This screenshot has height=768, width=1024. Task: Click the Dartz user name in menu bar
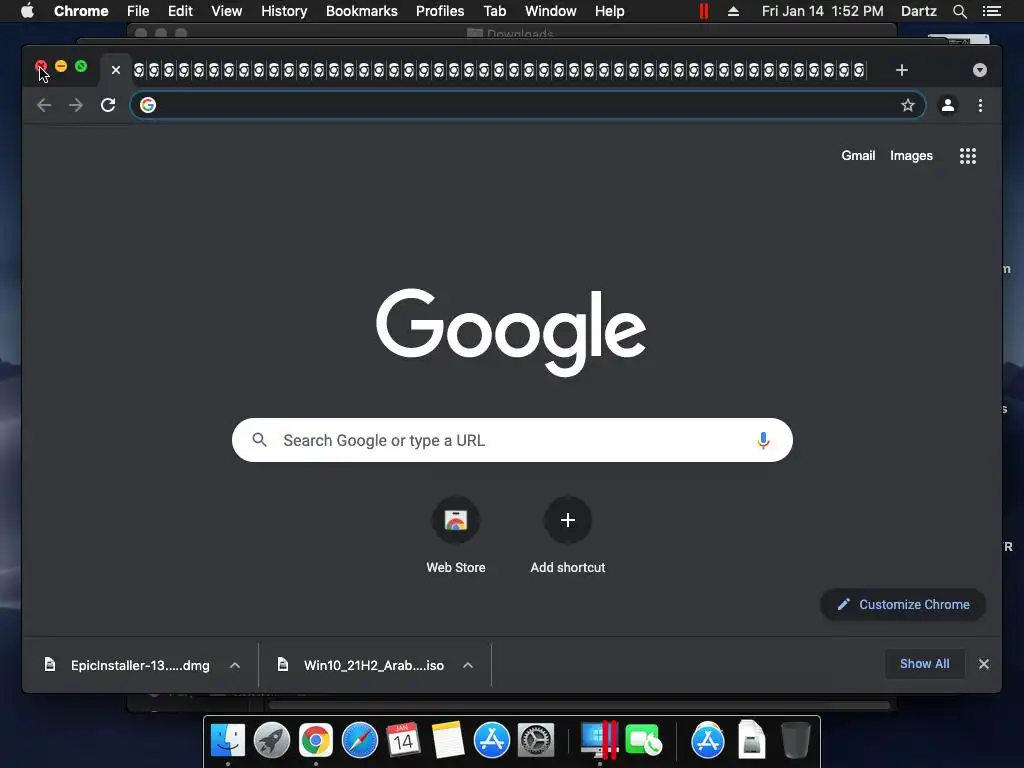click(x=918, y=11)
